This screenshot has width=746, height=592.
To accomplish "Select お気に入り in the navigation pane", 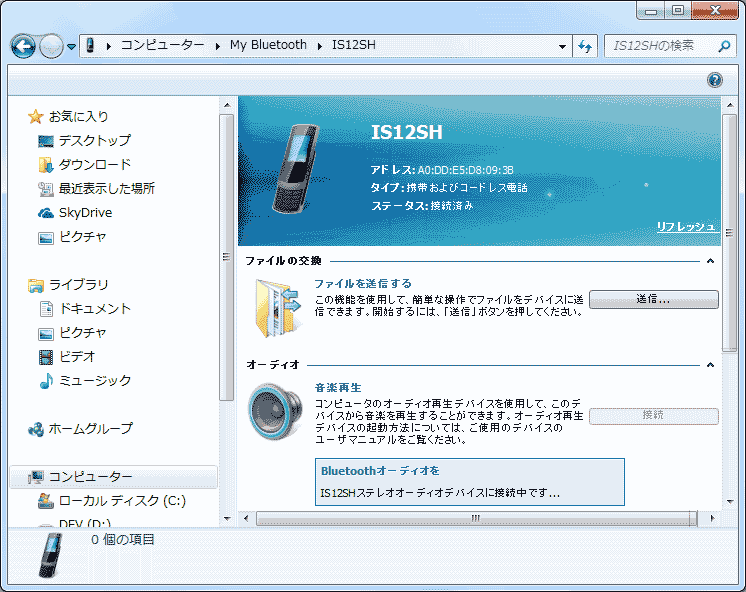I will pos(79,117).
